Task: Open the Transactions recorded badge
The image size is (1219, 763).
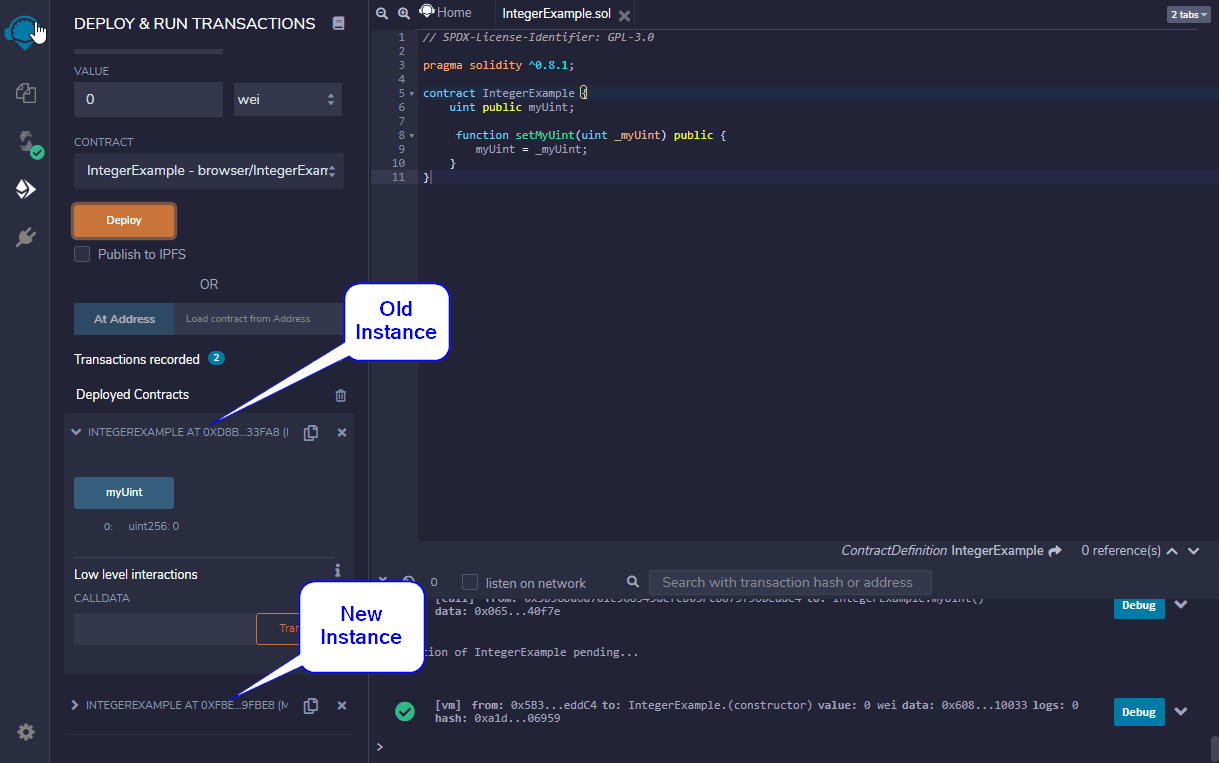Action: pyautogui.click(x=216, y=358)
